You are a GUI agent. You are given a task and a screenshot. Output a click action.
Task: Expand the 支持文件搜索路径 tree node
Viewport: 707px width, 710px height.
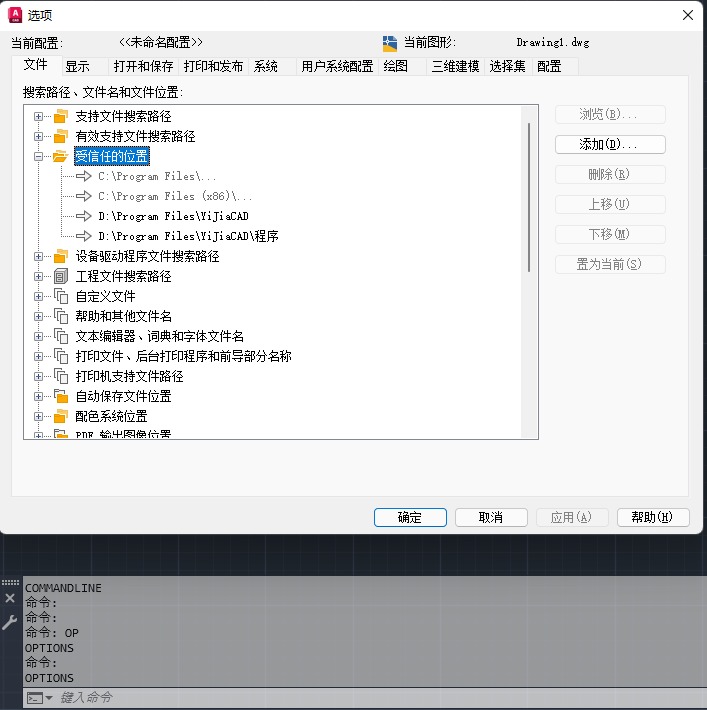point(39,116)
